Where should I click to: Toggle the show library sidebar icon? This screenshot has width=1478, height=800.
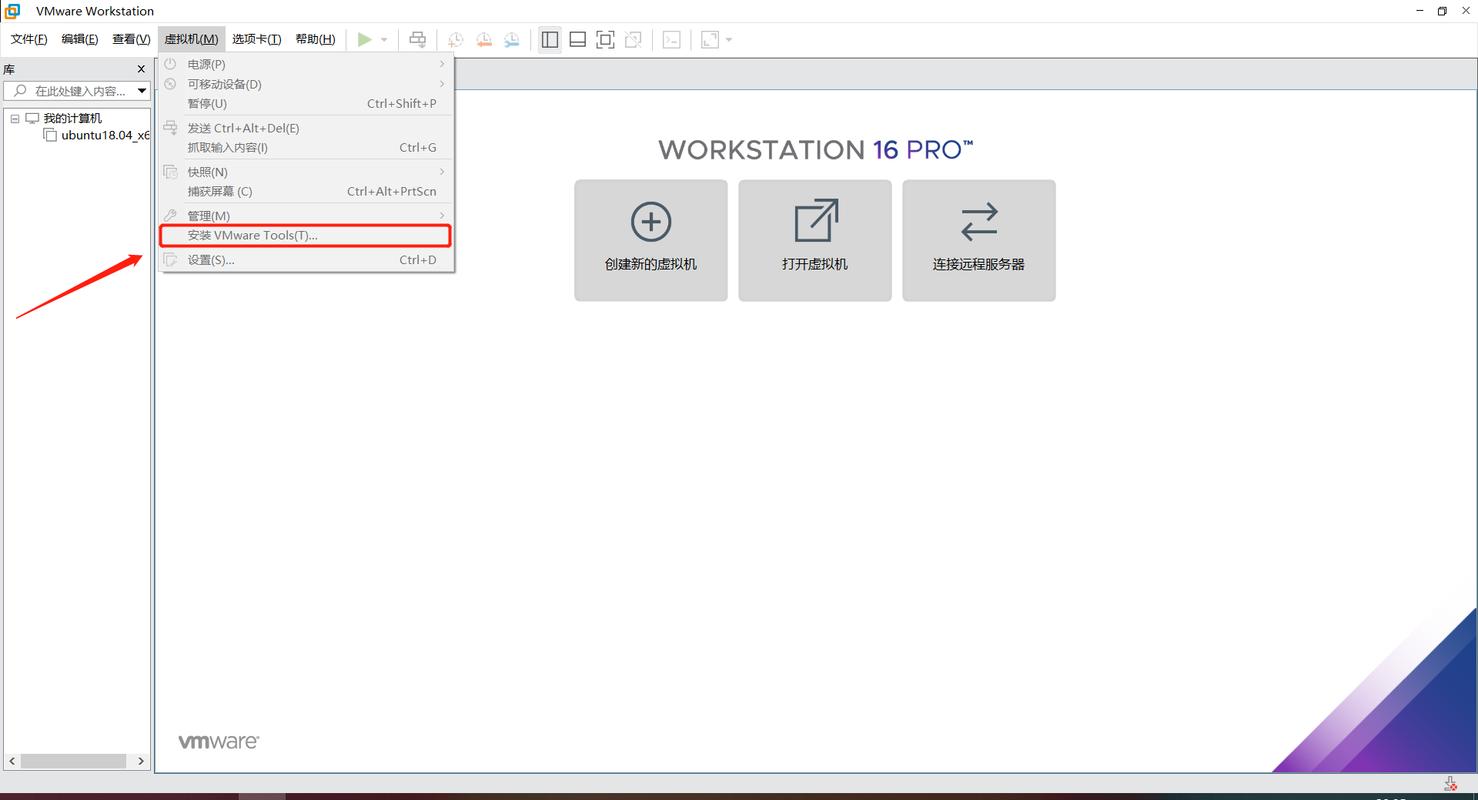click(550, 39)
